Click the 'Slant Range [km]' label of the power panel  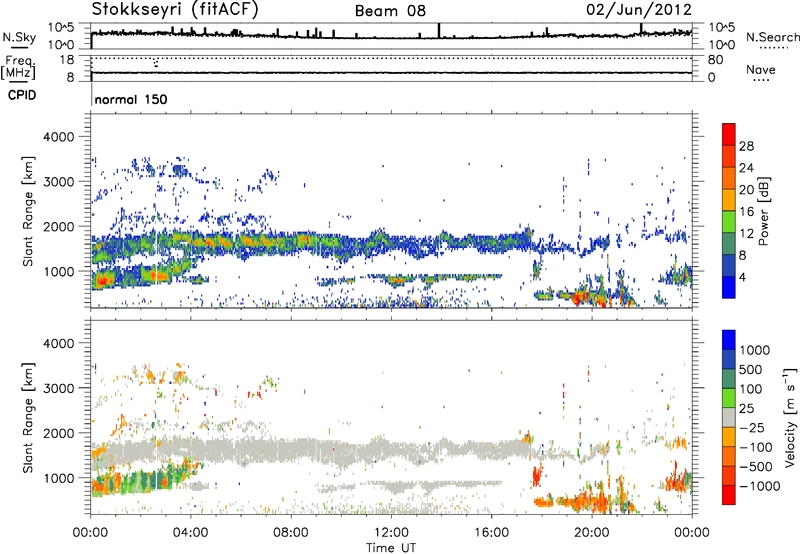coord(28,211)
